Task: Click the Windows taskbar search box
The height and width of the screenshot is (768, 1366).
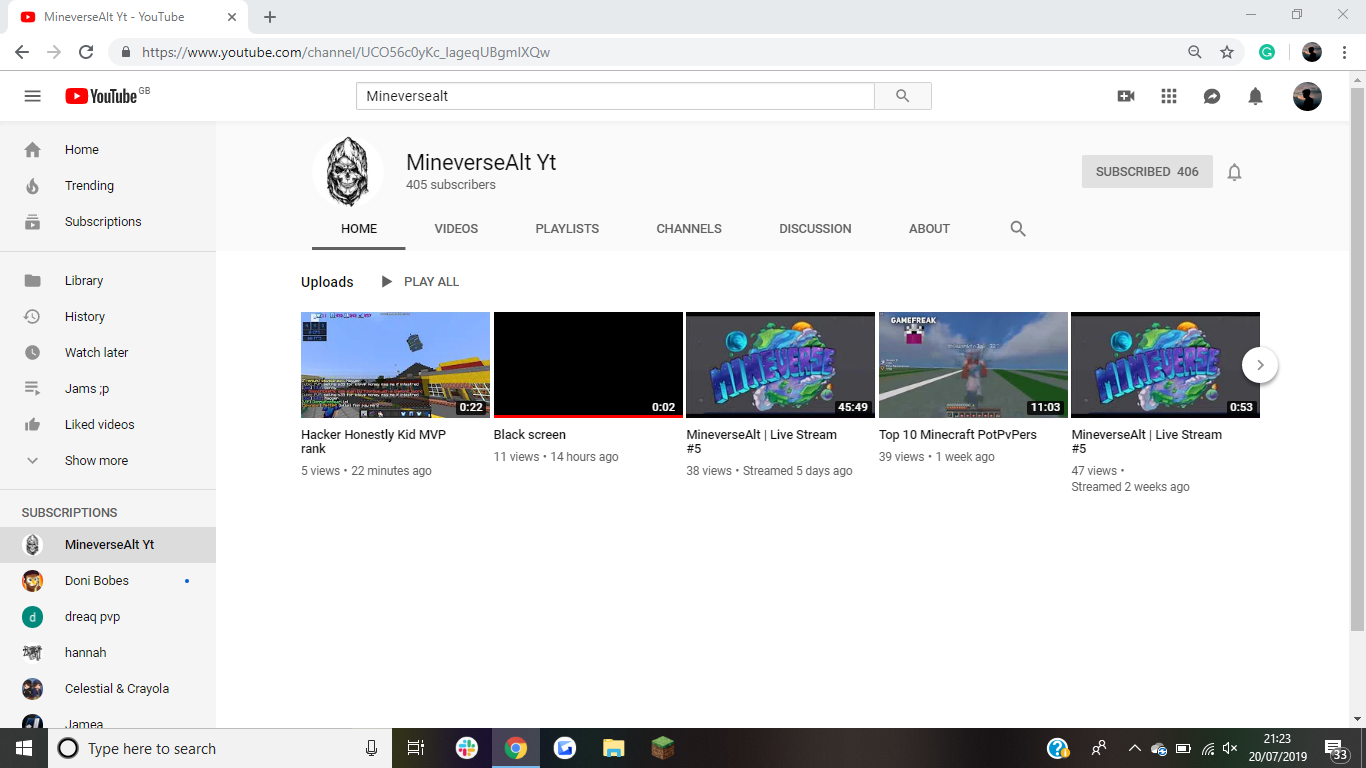Action: 220,748
